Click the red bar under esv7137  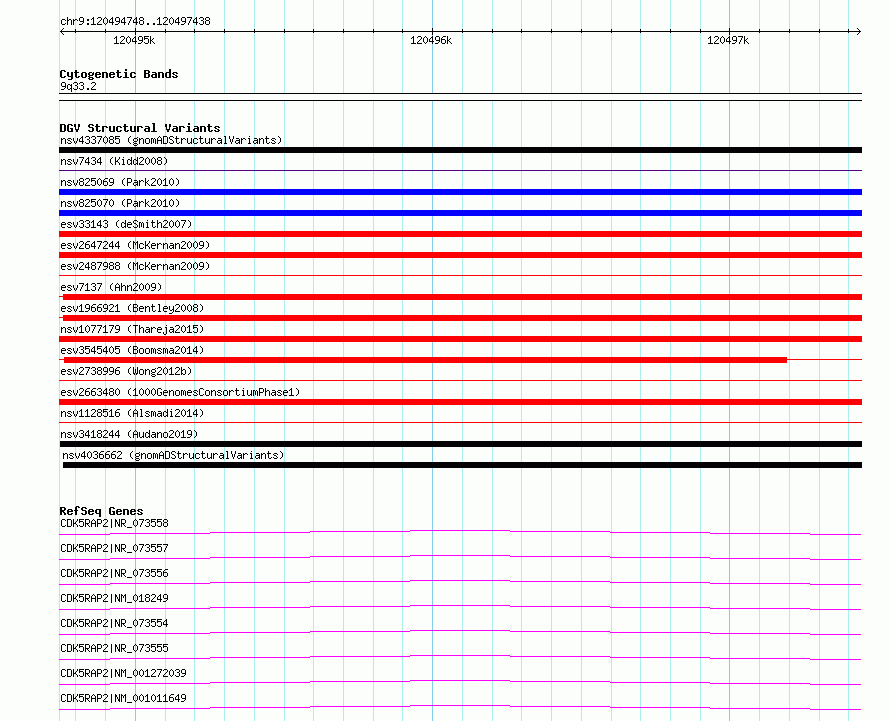463,297
